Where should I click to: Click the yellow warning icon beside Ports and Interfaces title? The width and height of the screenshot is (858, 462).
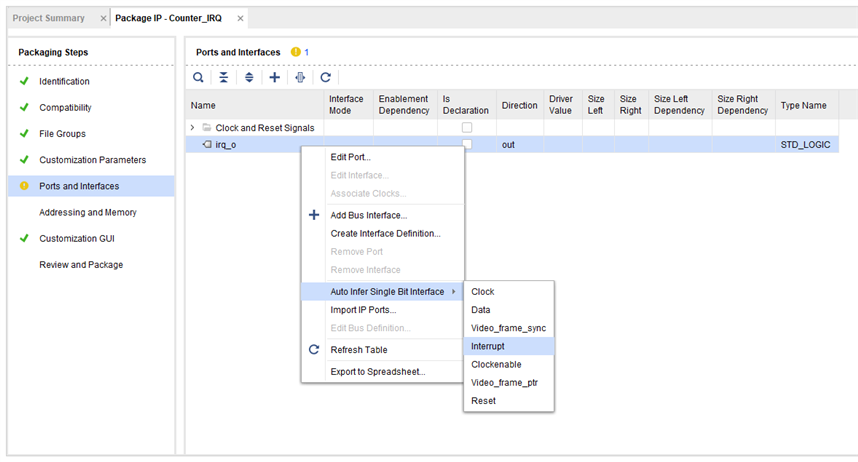pos(295,52)
